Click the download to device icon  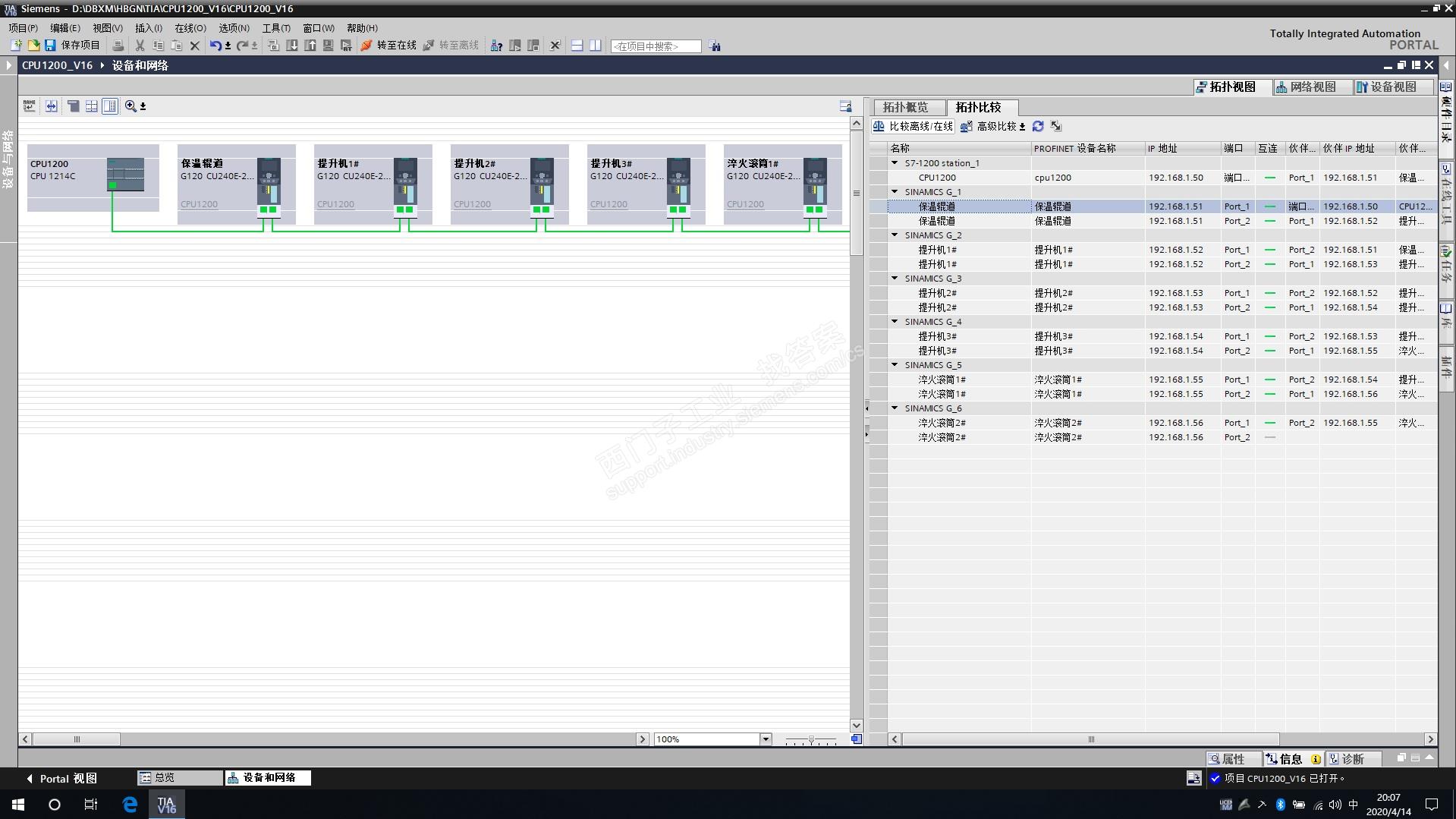292,46
